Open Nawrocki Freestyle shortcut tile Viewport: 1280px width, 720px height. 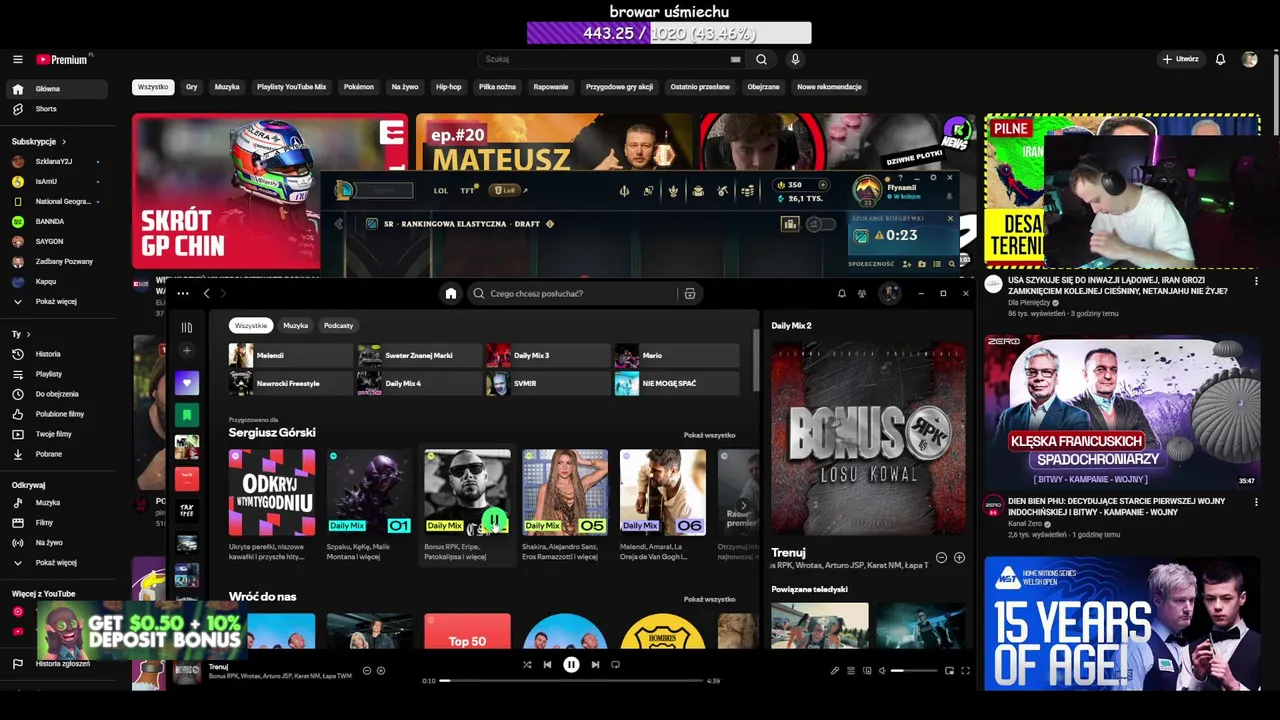290,383
